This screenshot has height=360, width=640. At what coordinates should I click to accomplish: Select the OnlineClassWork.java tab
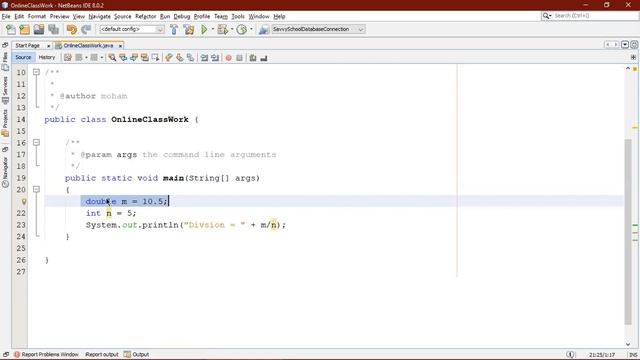point(88,46)
